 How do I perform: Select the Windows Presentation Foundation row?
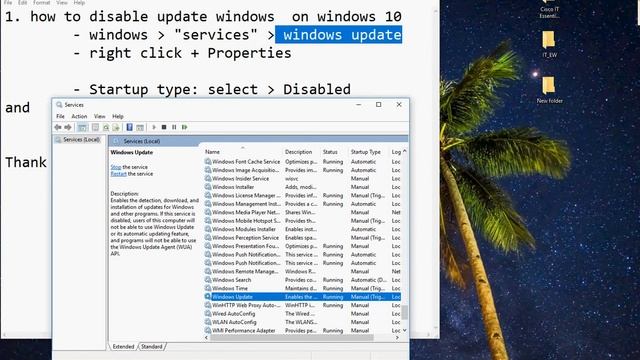[x=302, y=246]
